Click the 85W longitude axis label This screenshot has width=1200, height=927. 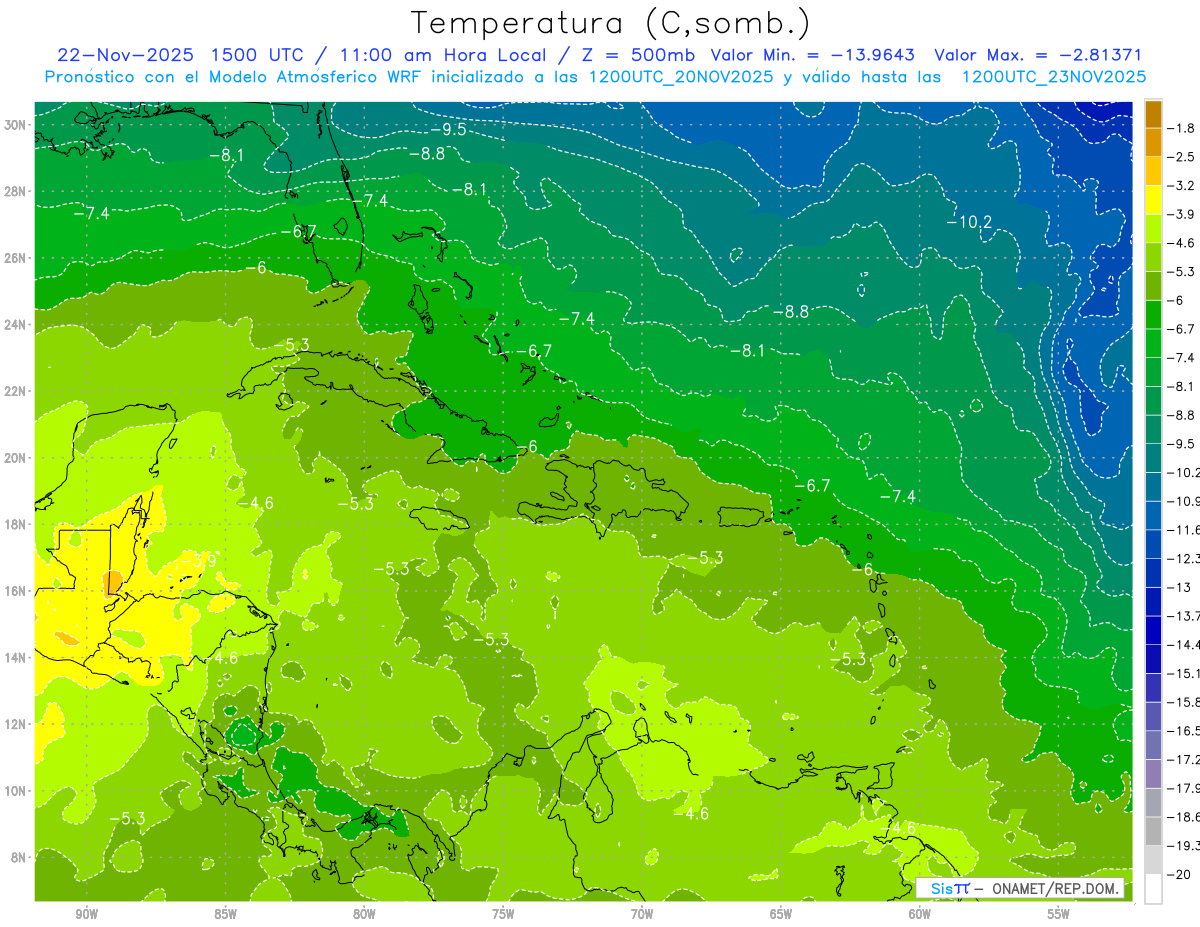(224, 915)
